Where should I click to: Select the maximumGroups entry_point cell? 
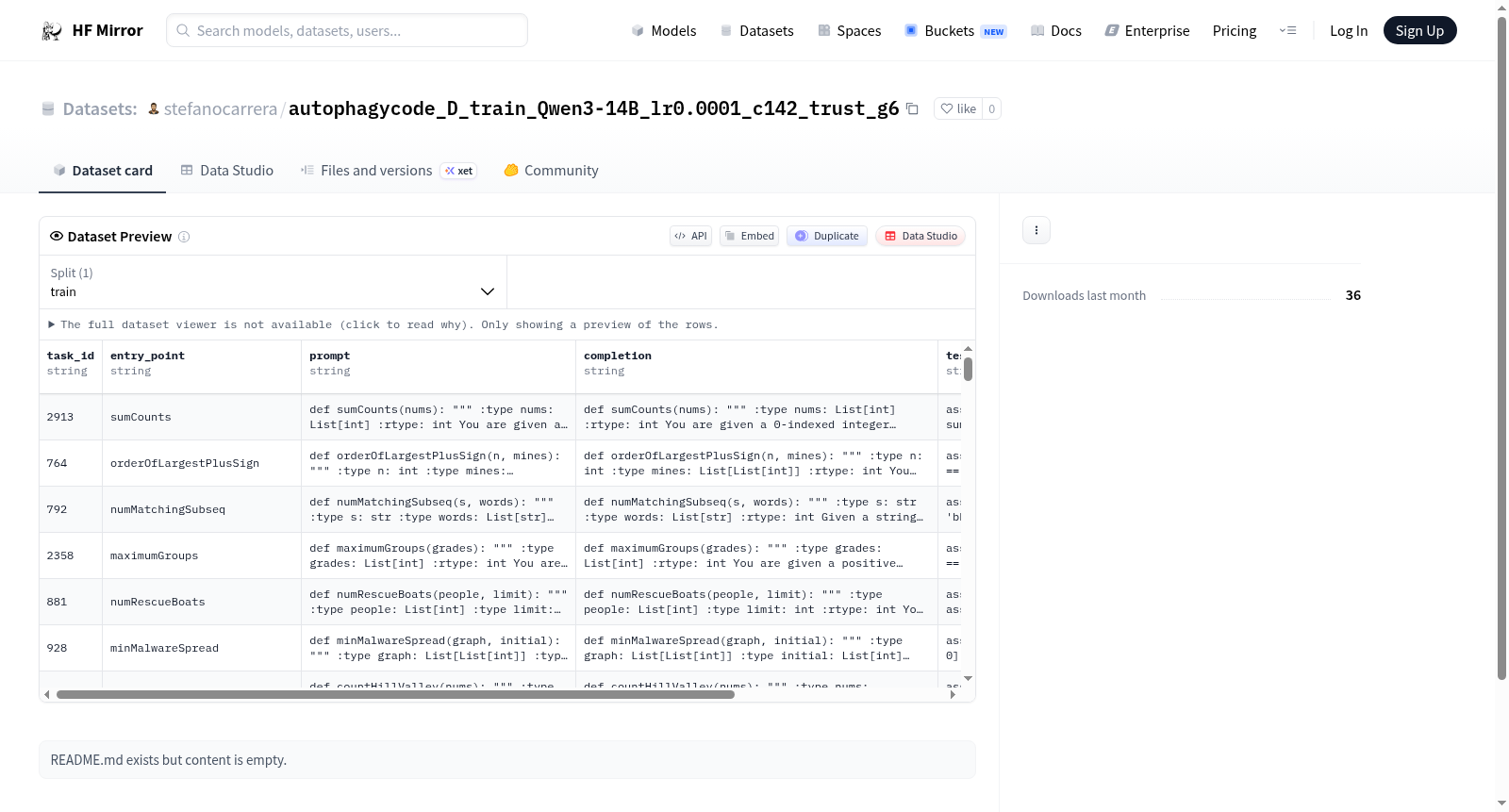click(202, 555)
